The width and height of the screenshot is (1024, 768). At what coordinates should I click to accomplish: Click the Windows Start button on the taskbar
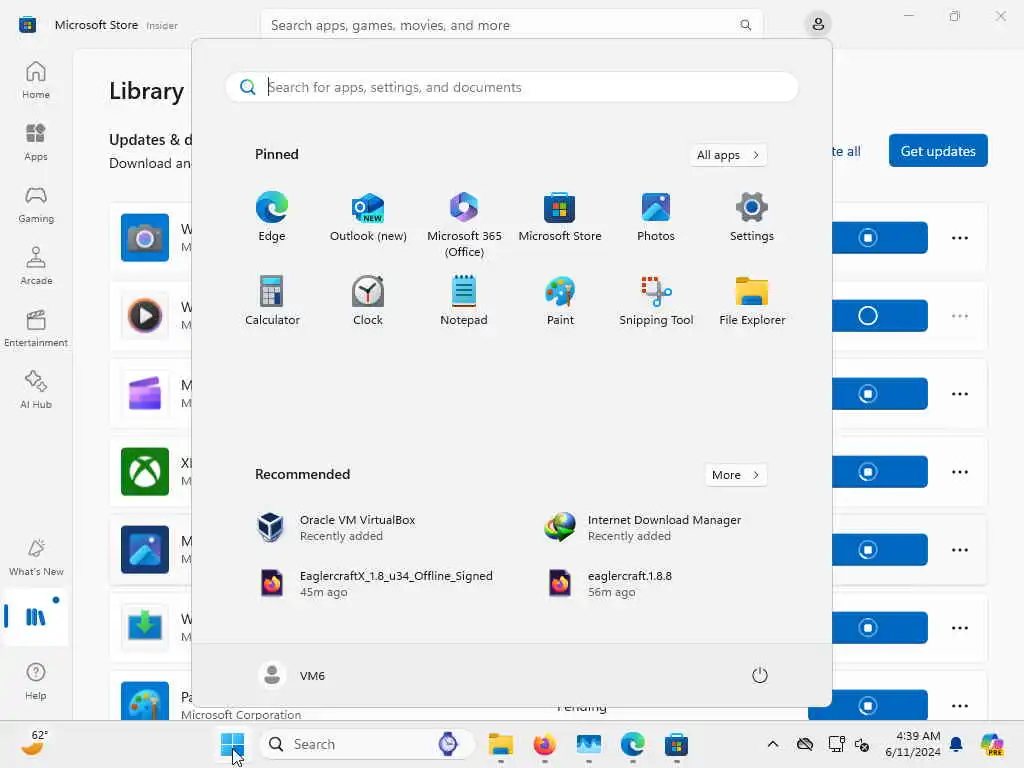[x=232, y=744]
